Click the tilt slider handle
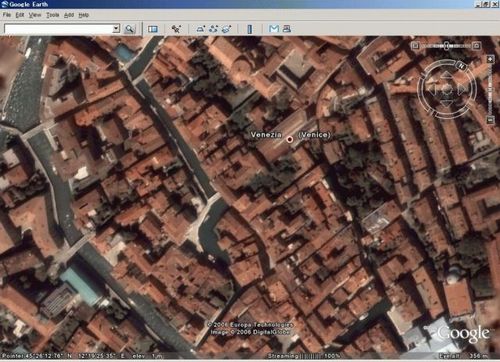The width and height of the screenshot is (500, 362). coord(447,46)
